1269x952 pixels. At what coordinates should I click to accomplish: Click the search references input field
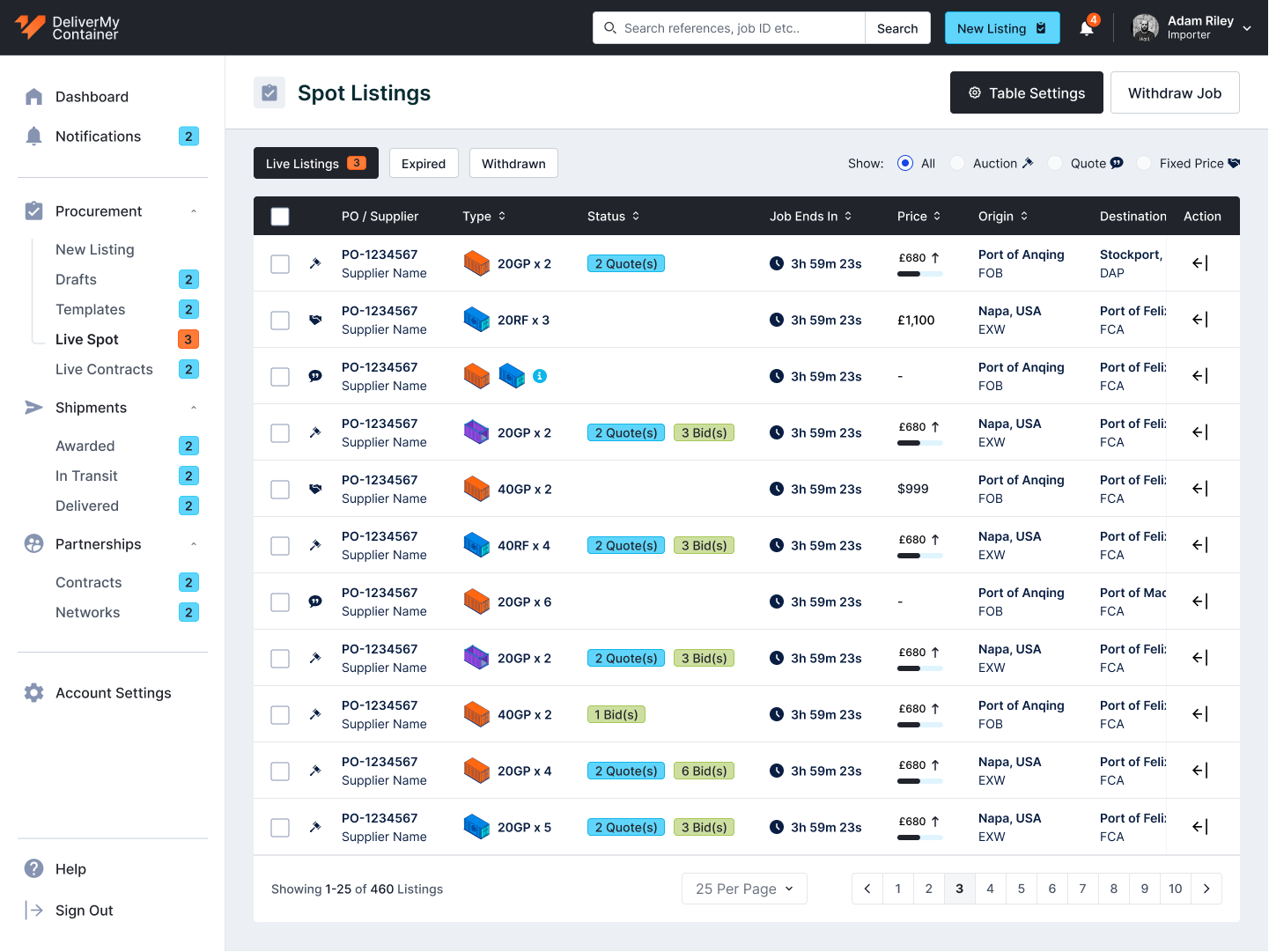[729, 28]
